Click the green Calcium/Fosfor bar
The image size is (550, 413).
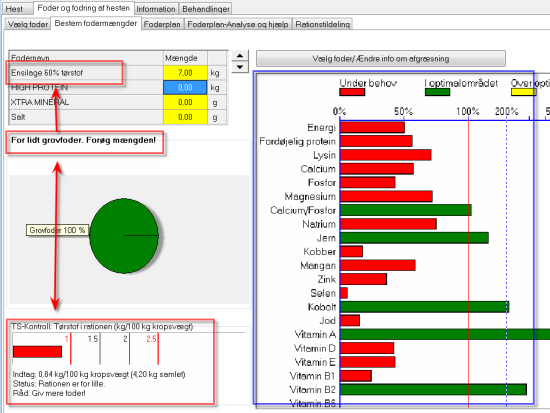tap(405, 210)
